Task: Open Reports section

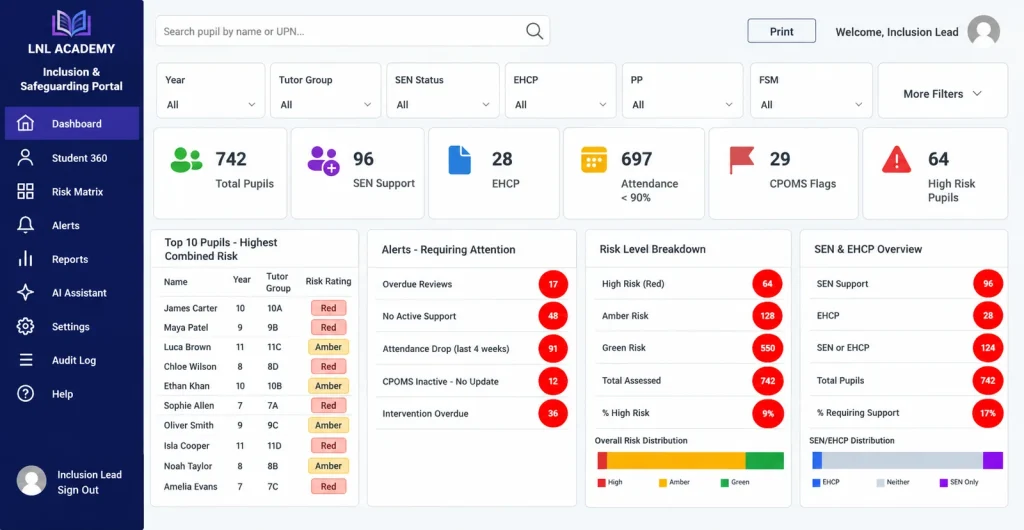Action: click(72, 259)
